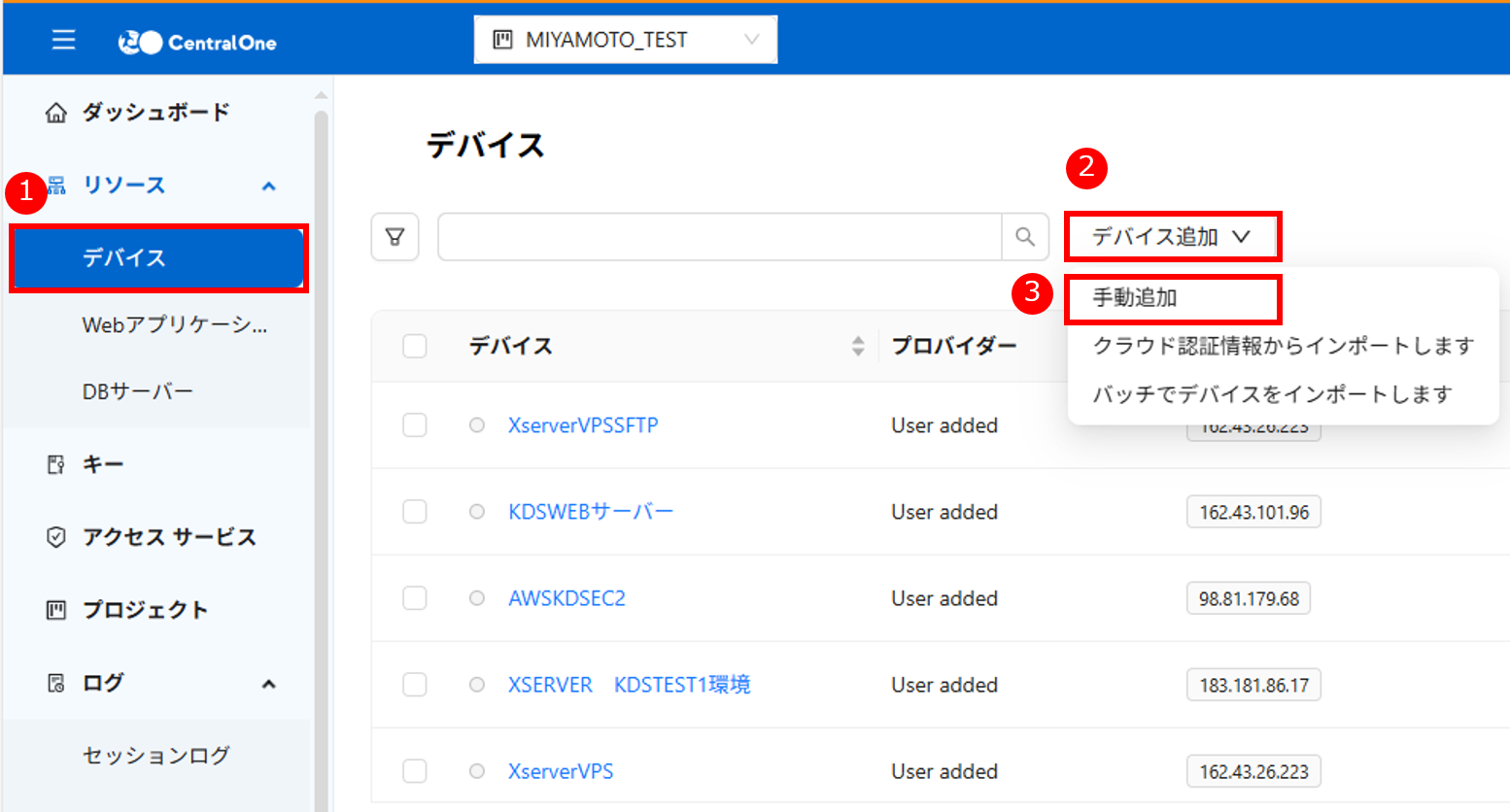Viewport: 1510px width, 812px height.
Task: Open the MIYAMOTO_TEST project dropdown
Action: coord(625,40)
